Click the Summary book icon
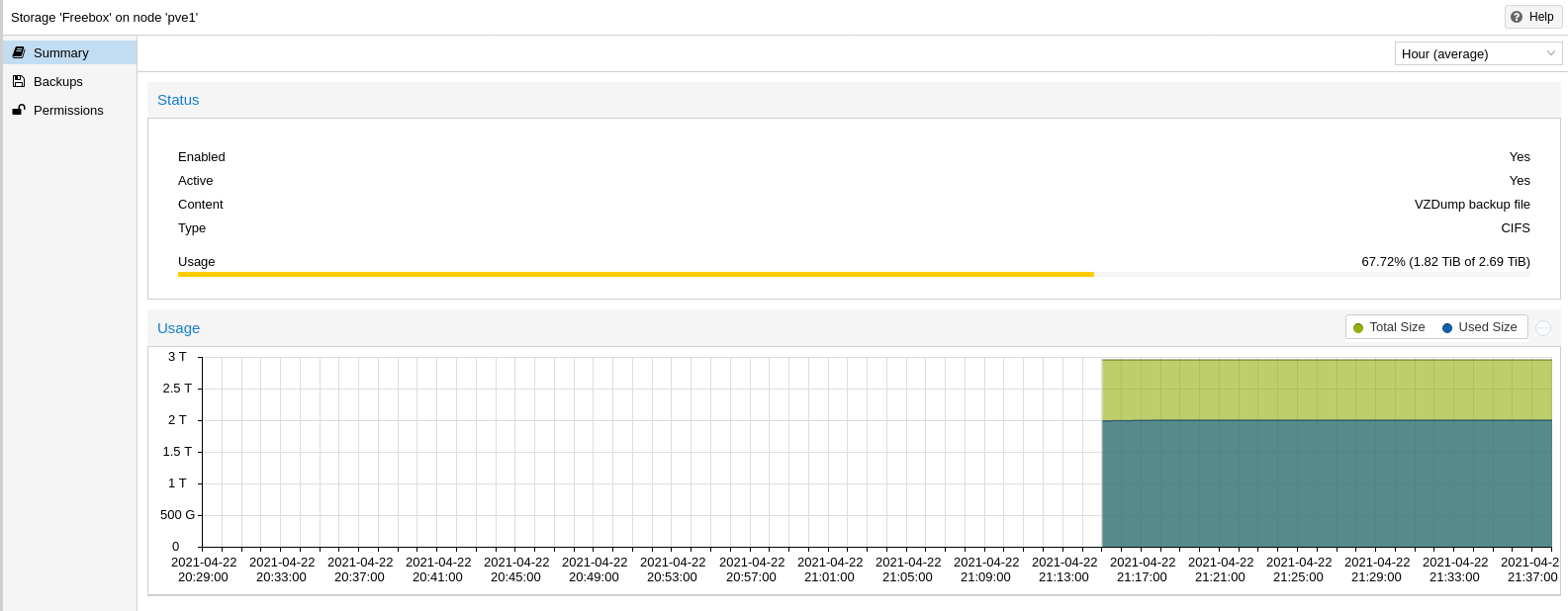 click(19, 52)
